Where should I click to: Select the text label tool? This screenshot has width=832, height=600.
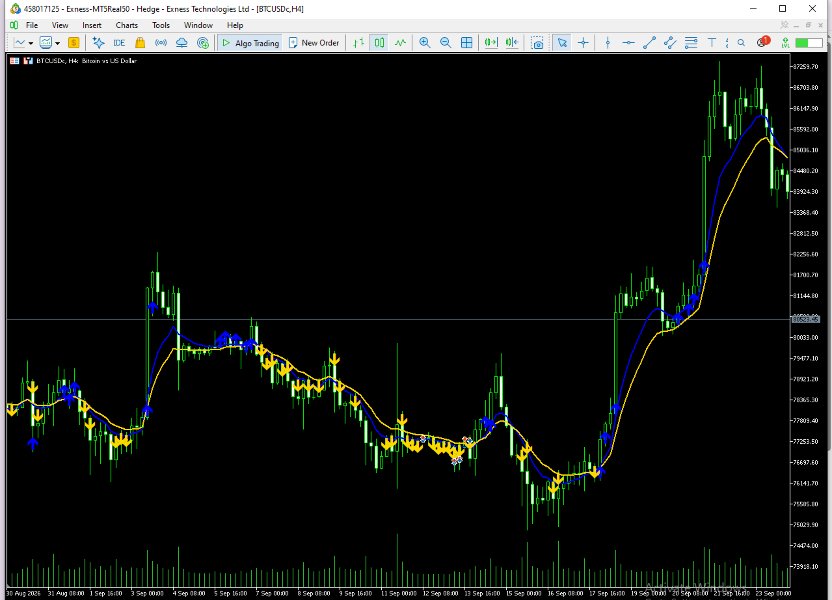pyautogui.click(x=712, y=42)
